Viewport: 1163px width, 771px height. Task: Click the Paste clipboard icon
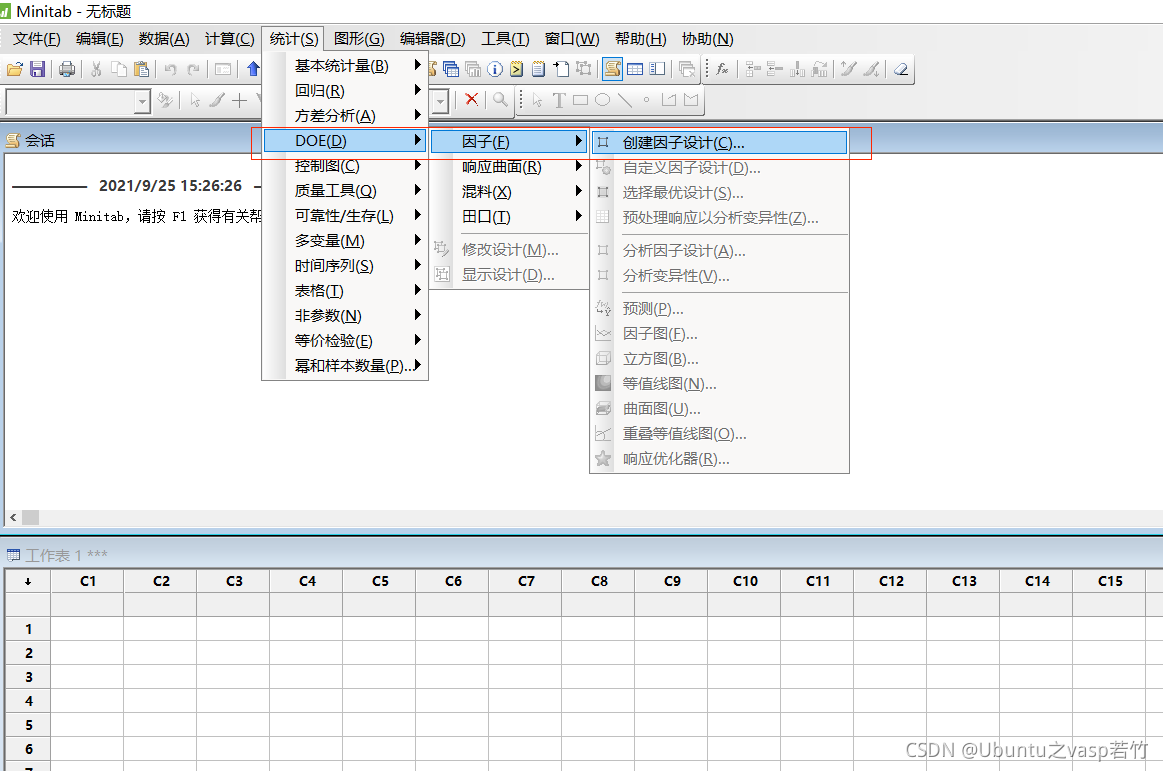(142, 69)
